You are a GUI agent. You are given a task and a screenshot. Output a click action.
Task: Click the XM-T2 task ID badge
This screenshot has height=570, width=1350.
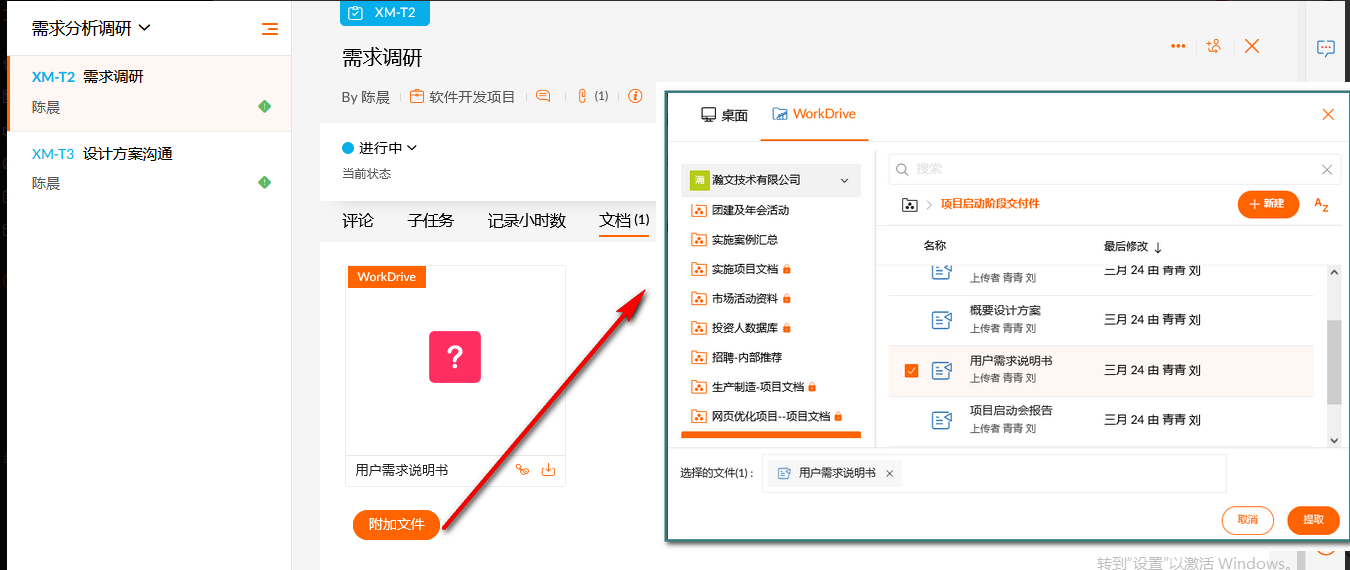[x=385, y=12]
